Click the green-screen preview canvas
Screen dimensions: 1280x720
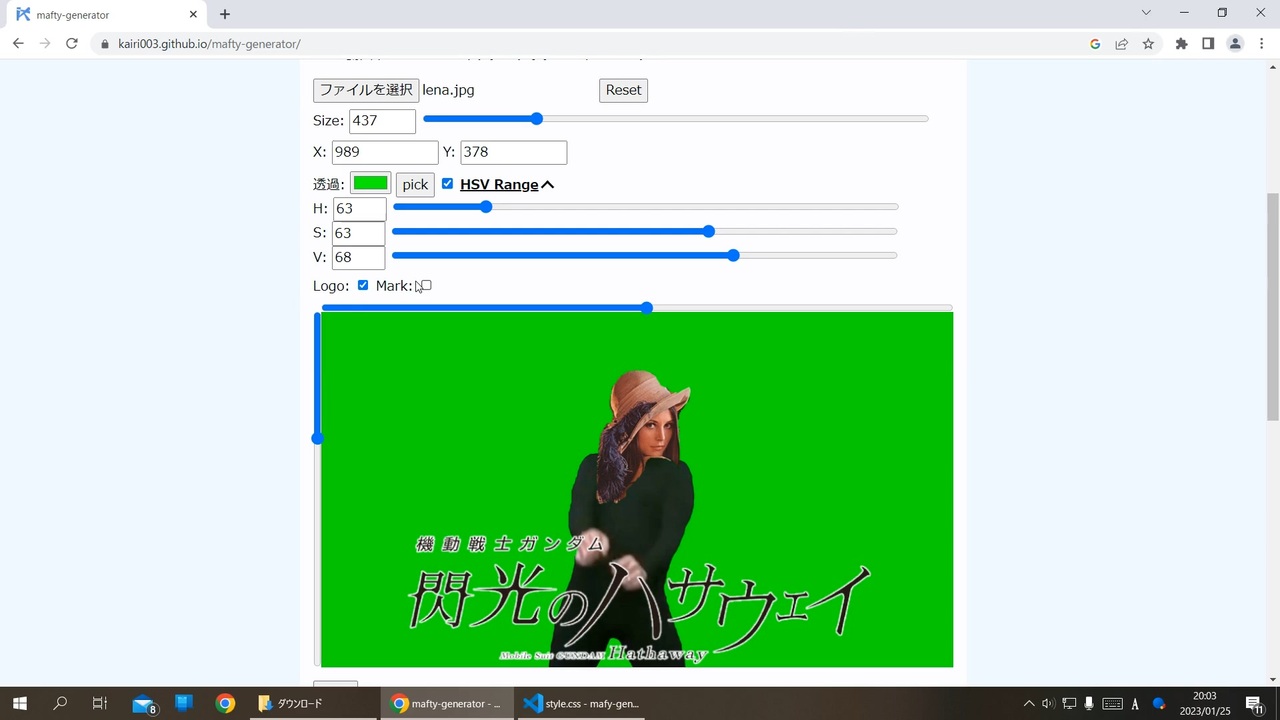pyautogui.click(x=637, y=489)
